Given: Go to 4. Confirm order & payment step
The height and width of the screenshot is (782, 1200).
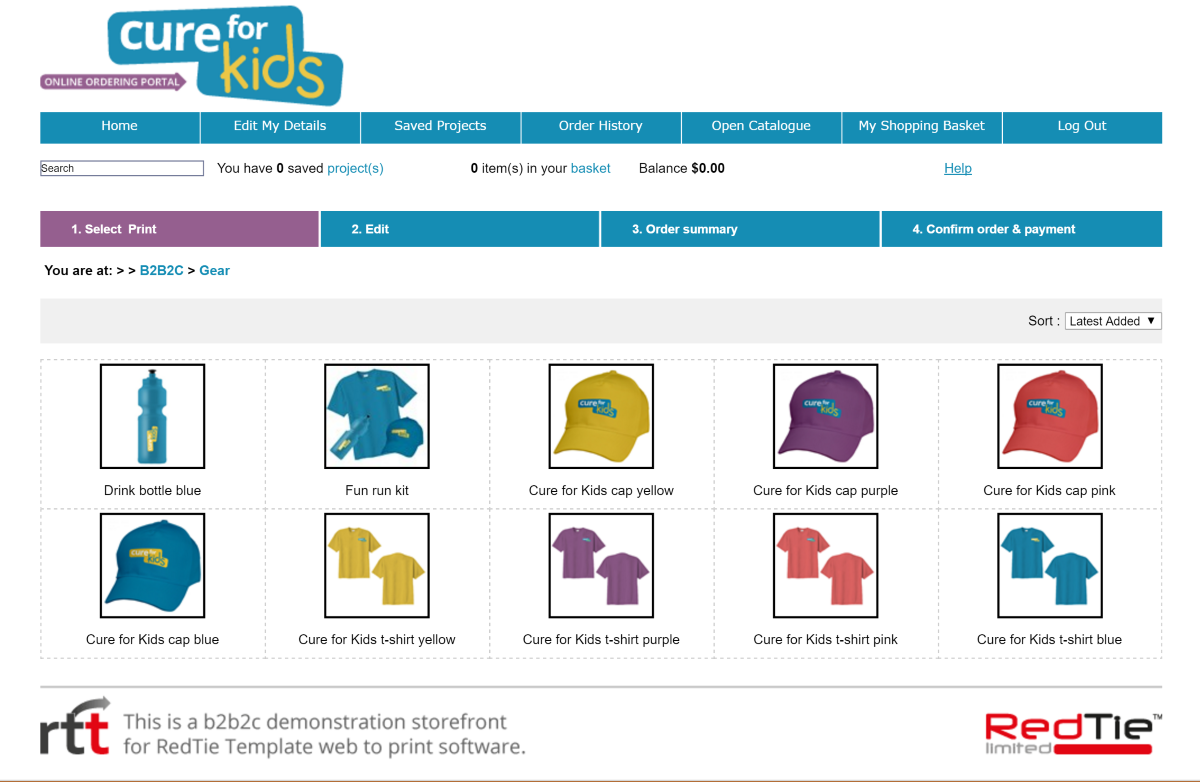Looking at the screenshot, I should click(x=1022, y=229).
